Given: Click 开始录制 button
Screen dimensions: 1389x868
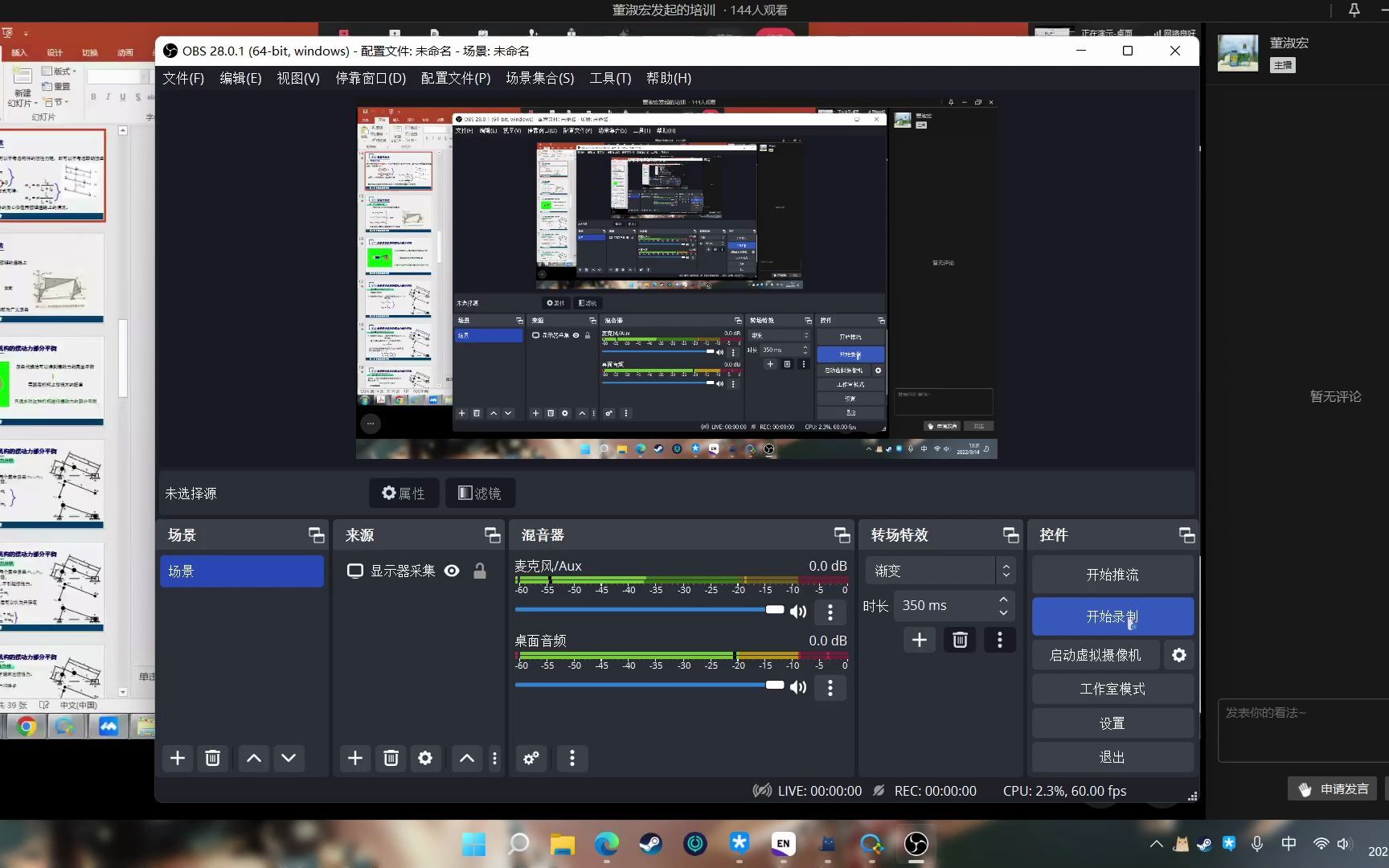Looking at the screenshot, I should (x=1112, y=616).
